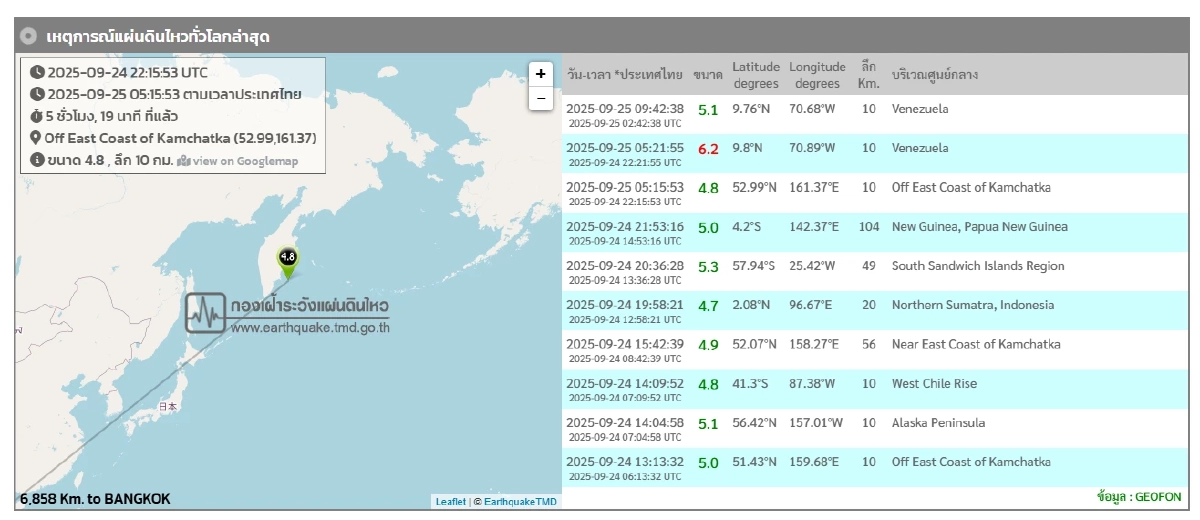The width and height of the screenshot is (1200, 520).
Task: Select Off East Coast of Kamchatka 4.8 row
Action: [876, 192]
